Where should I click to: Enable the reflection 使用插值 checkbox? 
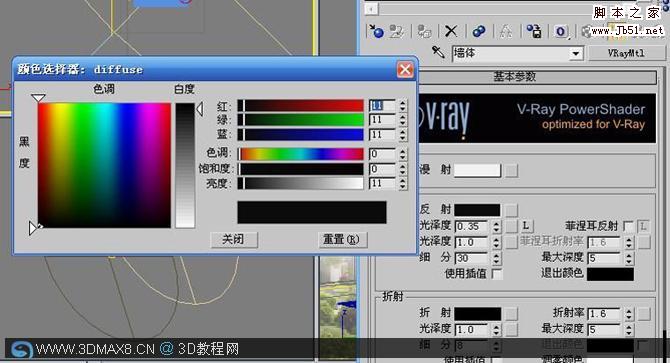tap(497, 274)
